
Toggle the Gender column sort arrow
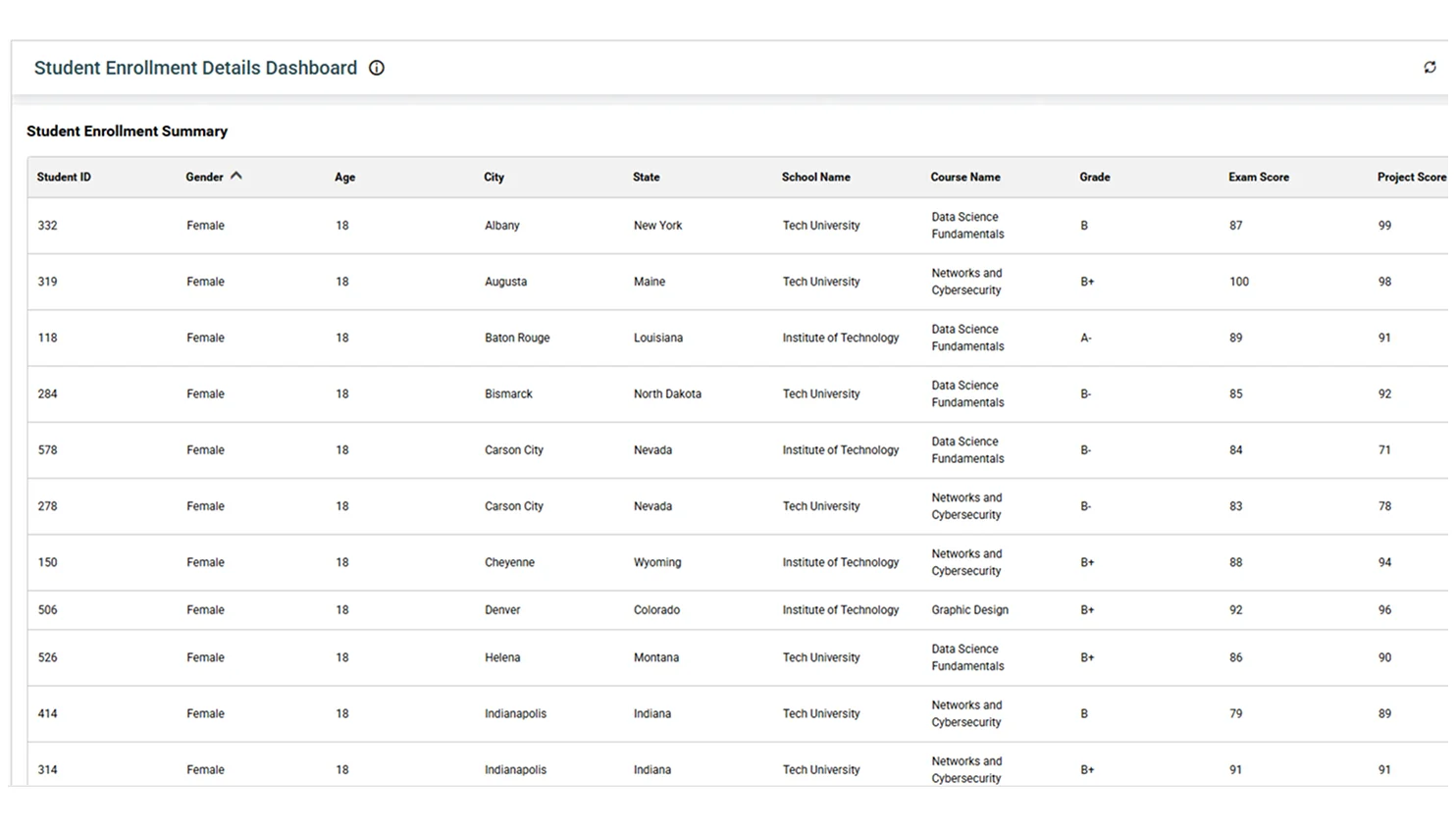coord(236,177)
